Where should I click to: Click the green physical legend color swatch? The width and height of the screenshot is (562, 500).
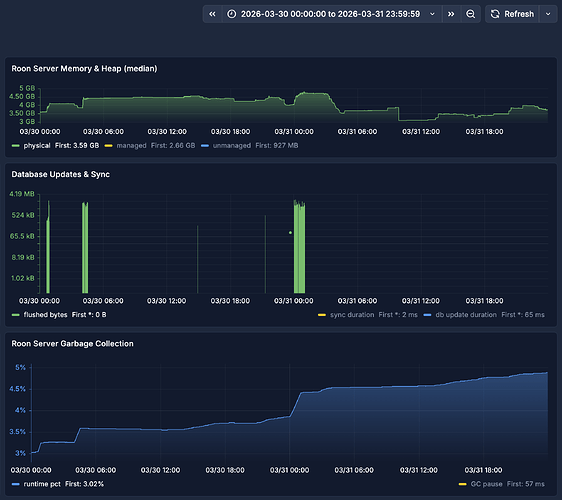15,146
